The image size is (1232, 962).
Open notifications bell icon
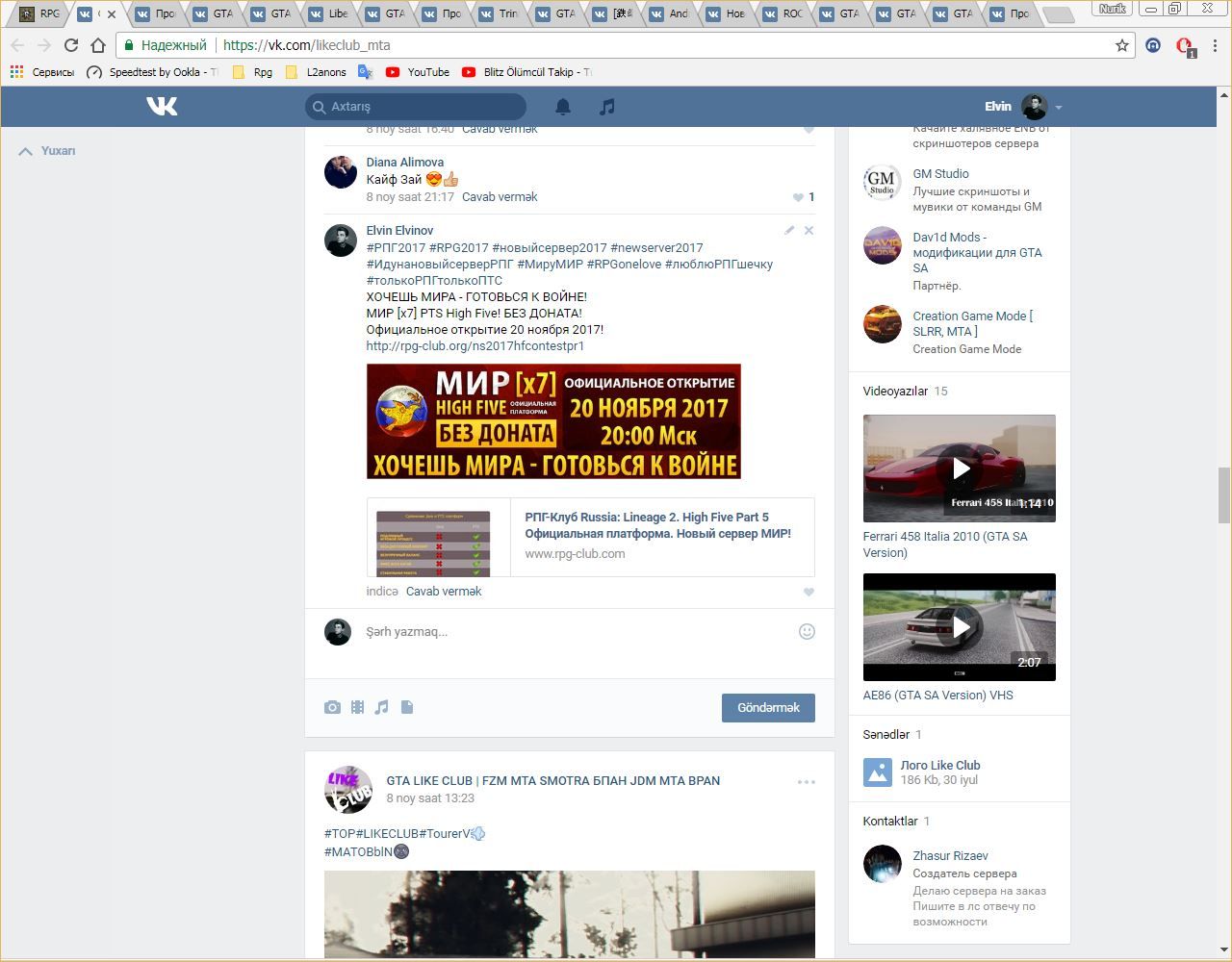(x=563, y=107)
